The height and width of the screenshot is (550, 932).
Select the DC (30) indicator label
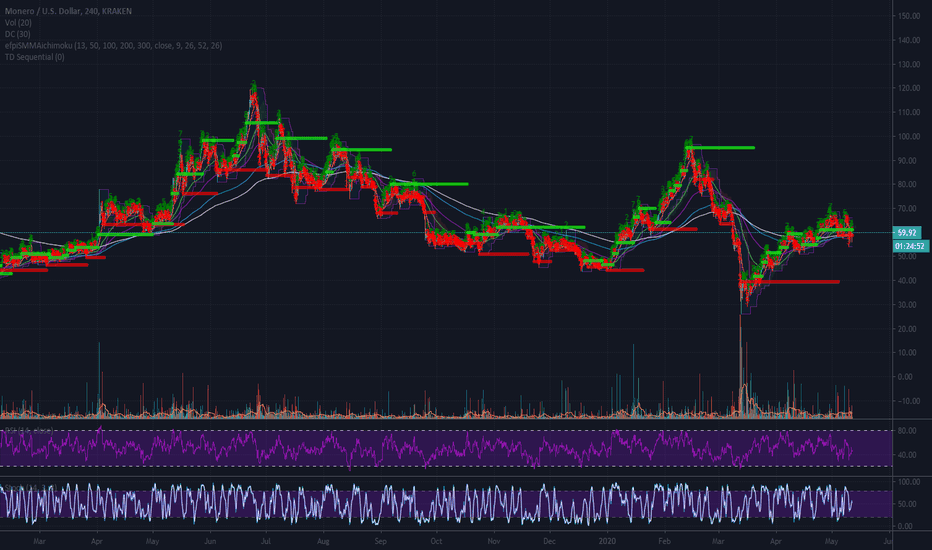click(x=17, y=34)
